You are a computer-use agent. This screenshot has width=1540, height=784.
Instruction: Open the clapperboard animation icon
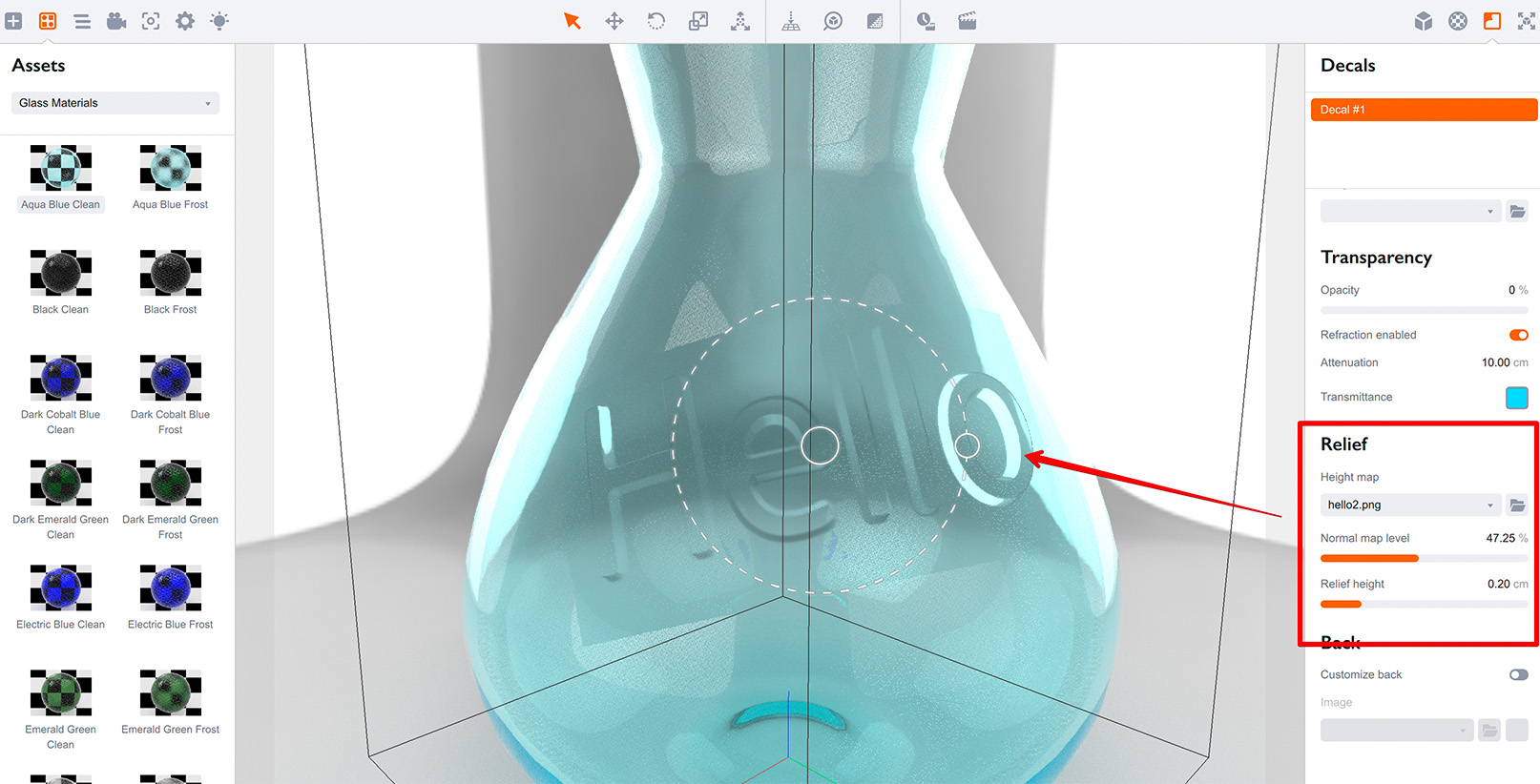[967, 21]
